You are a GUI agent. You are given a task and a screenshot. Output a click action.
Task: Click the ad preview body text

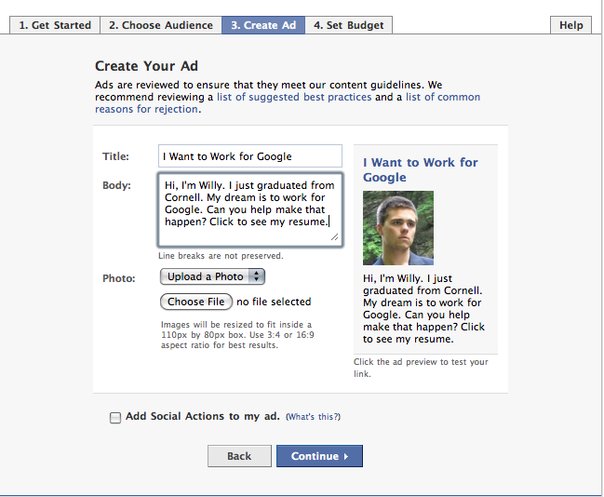point(423,309)
